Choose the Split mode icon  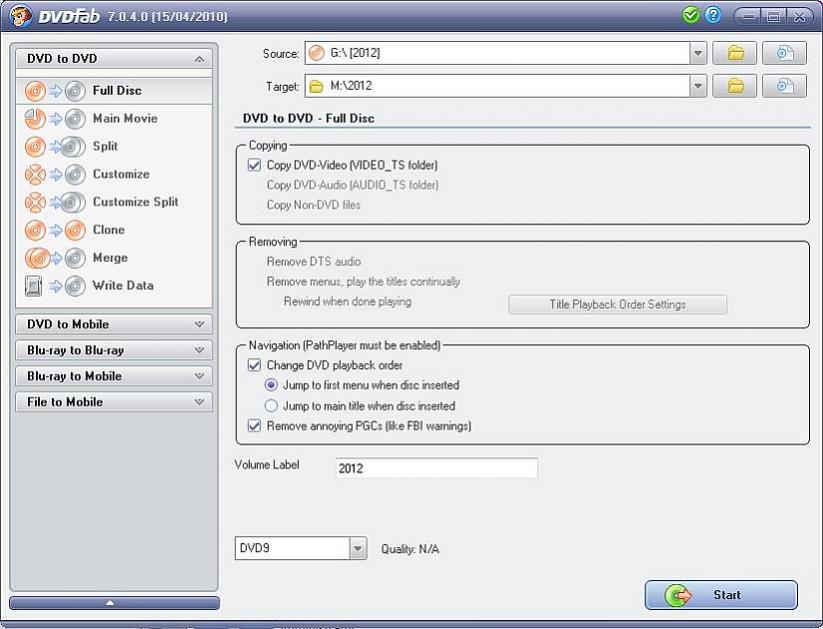pos(54,147)
